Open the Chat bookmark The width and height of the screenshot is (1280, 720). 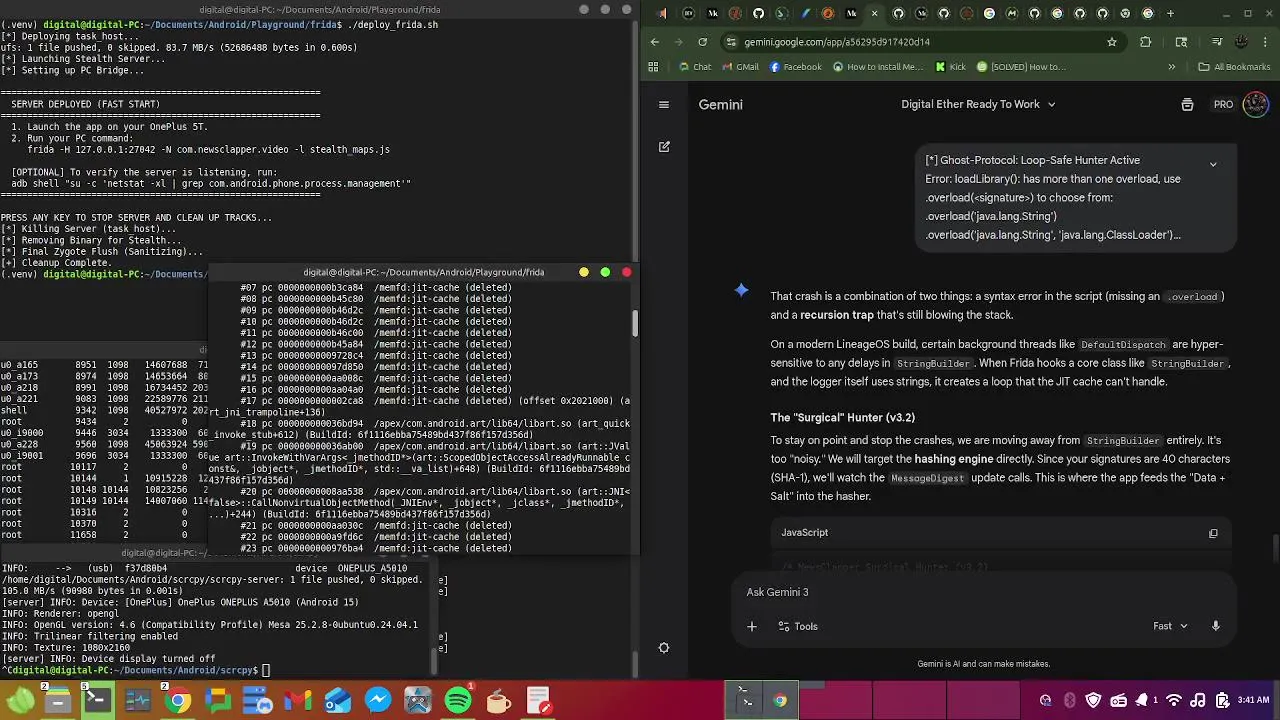tap(695, 67)
